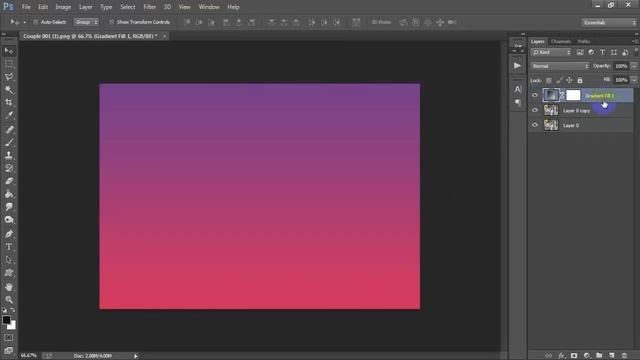This screenshot has width=640, height=360.
Task: Add a layer mask
Action: click(x=574, y=356)
